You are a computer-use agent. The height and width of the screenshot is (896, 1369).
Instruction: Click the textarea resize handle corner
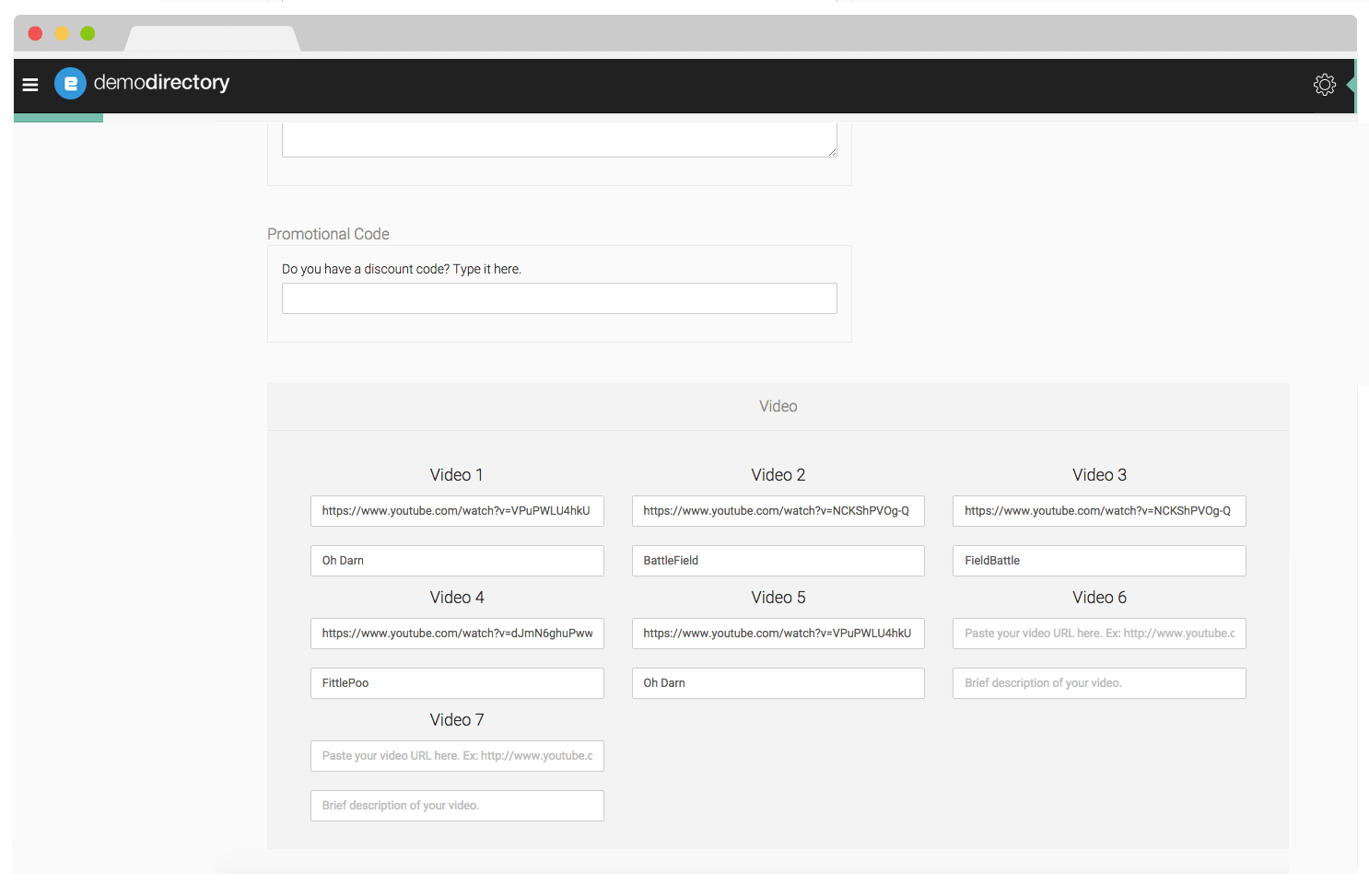[832, 152]
